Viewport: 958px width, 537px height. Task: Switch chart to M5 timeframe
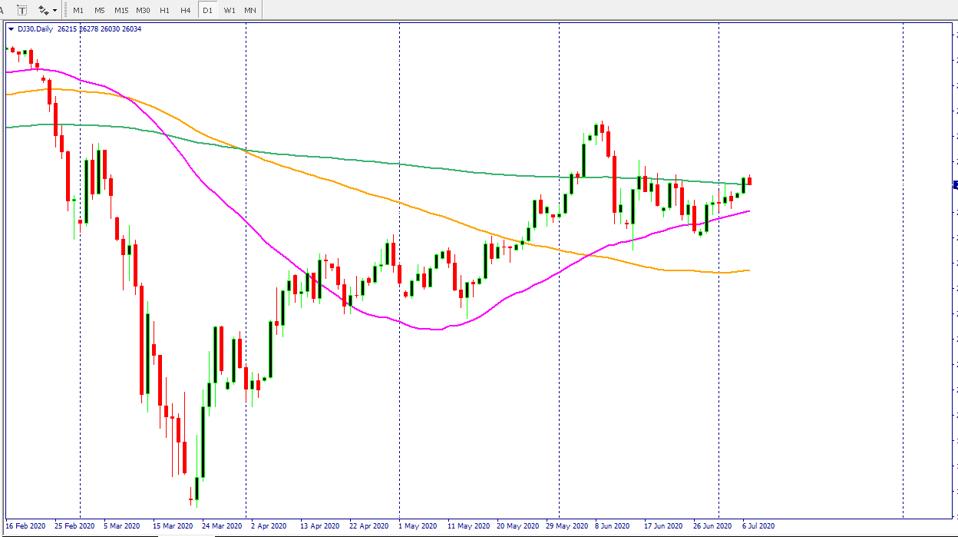(x=99, y=9)
